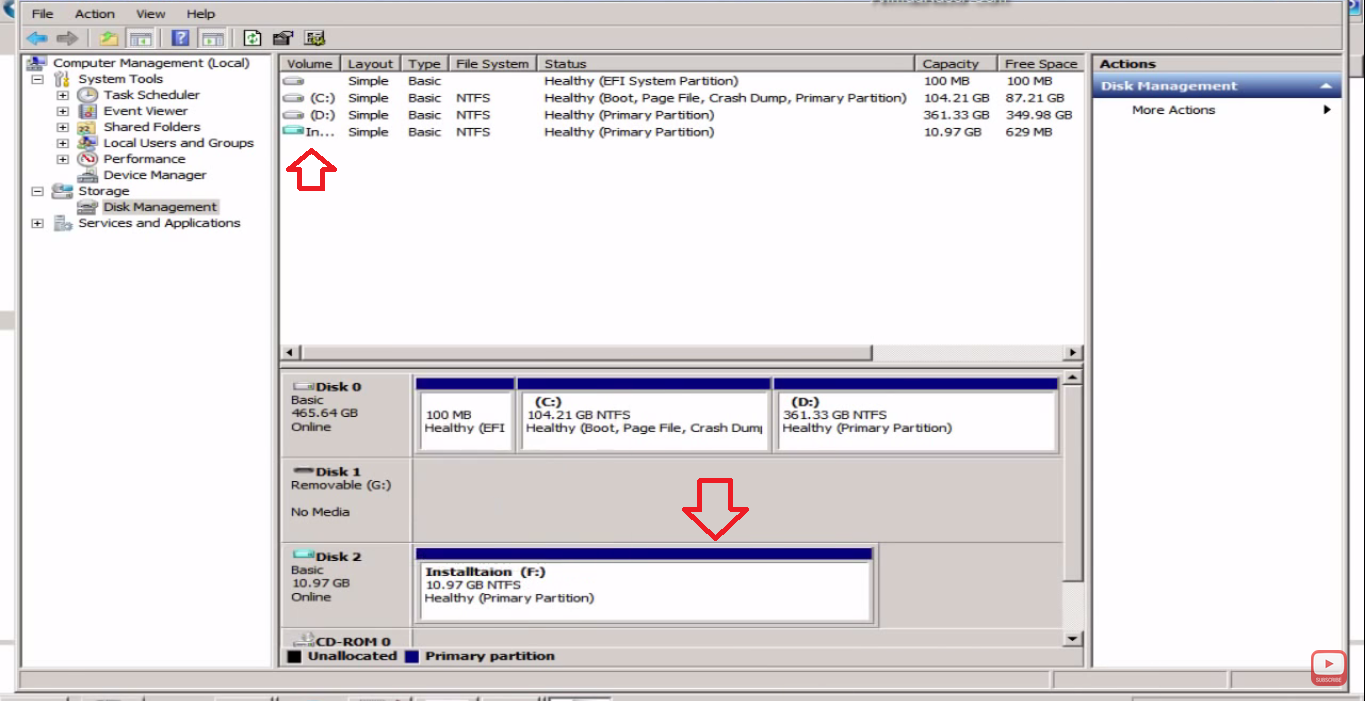1365x701 pixels.
Task: Click the graphical view scroll up arrow
Action: [x=1073, y=378]
